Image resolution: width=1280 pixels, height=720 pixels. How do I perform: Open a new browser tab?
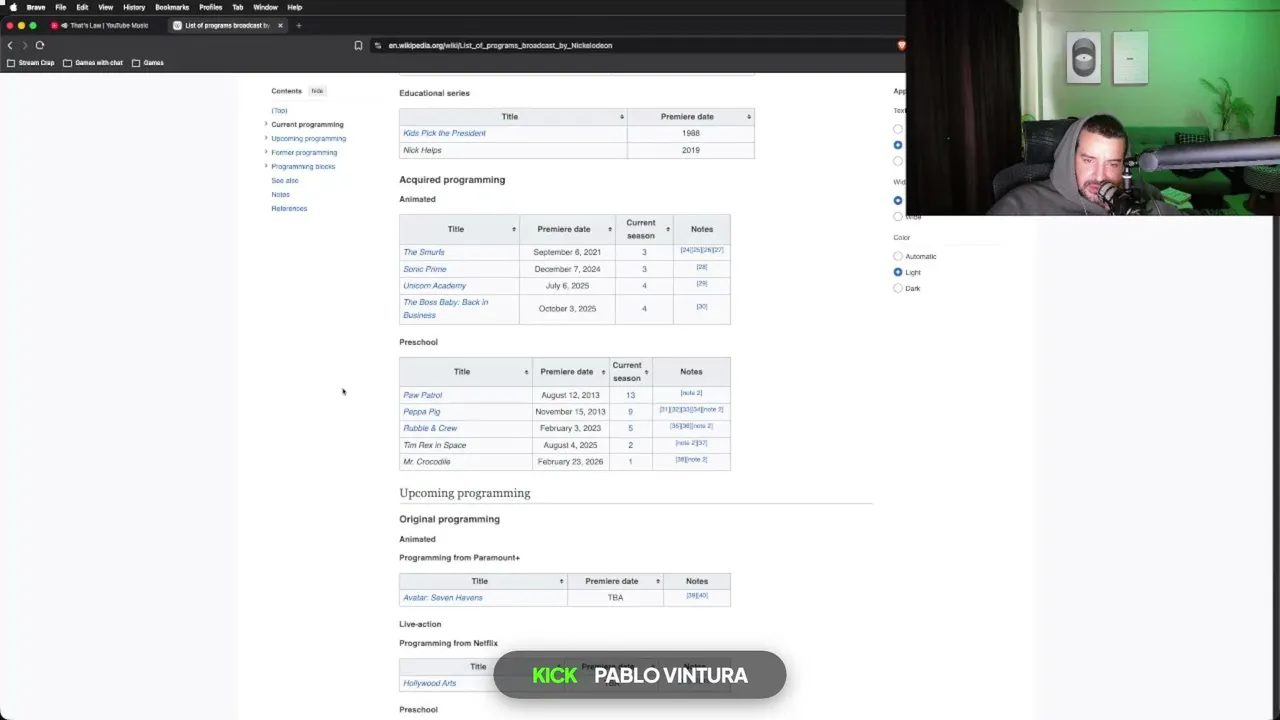[x=298, y=25]
